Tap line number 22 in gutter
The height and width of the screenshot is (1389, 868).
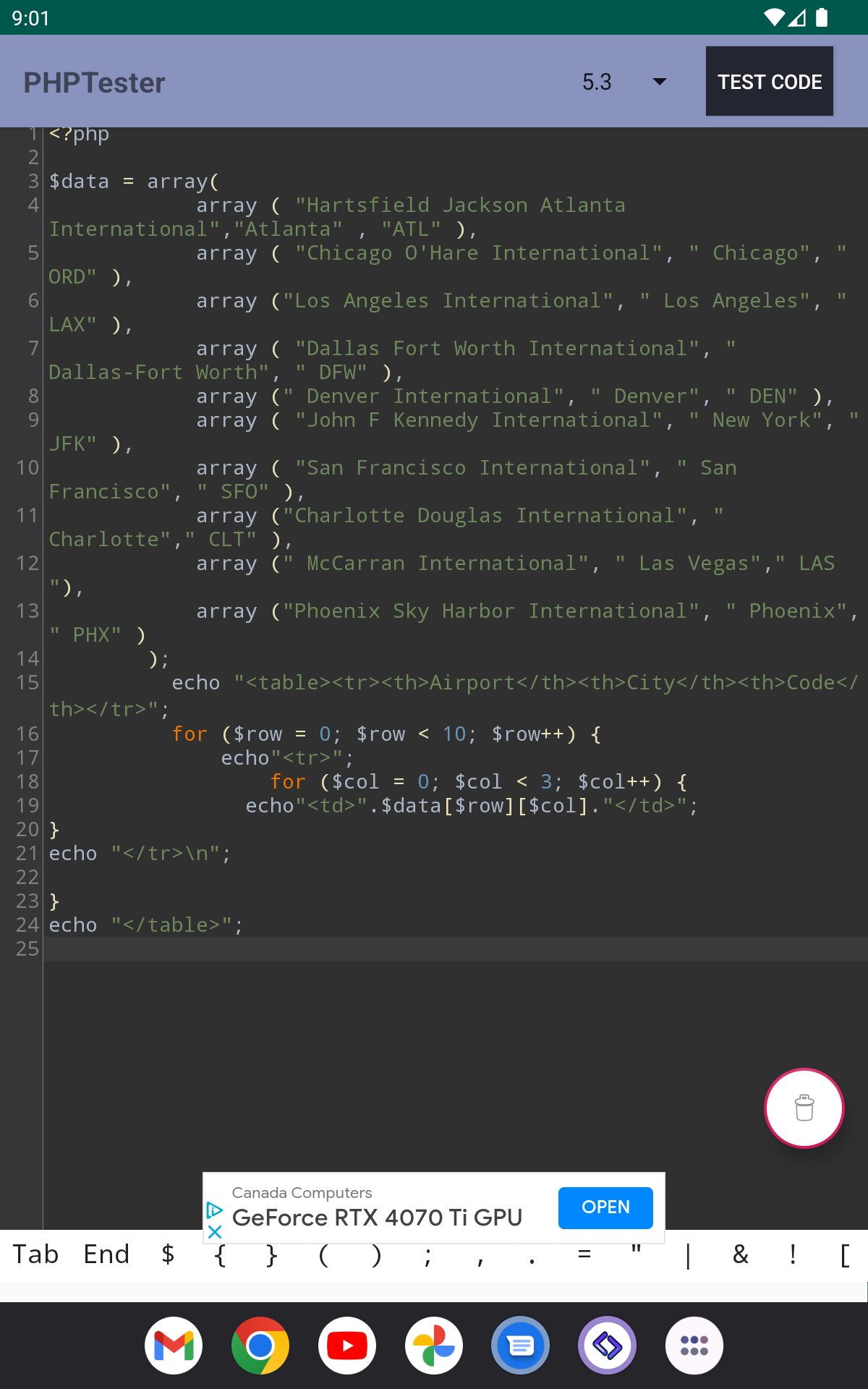click(27, 877)
